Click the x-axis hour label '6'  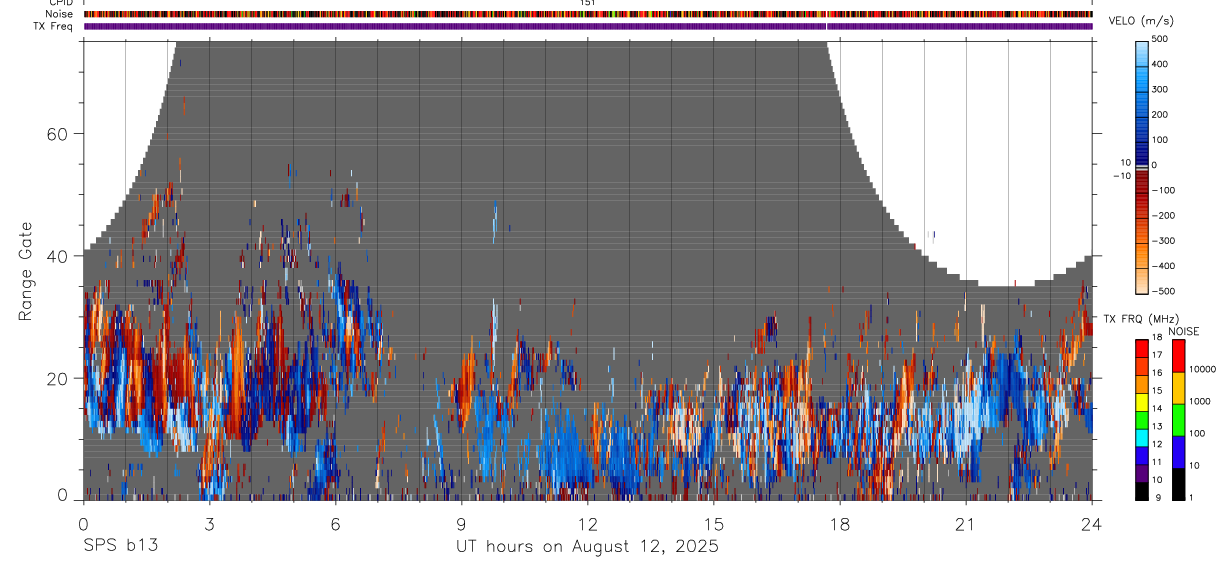click(x=335, y=524)
